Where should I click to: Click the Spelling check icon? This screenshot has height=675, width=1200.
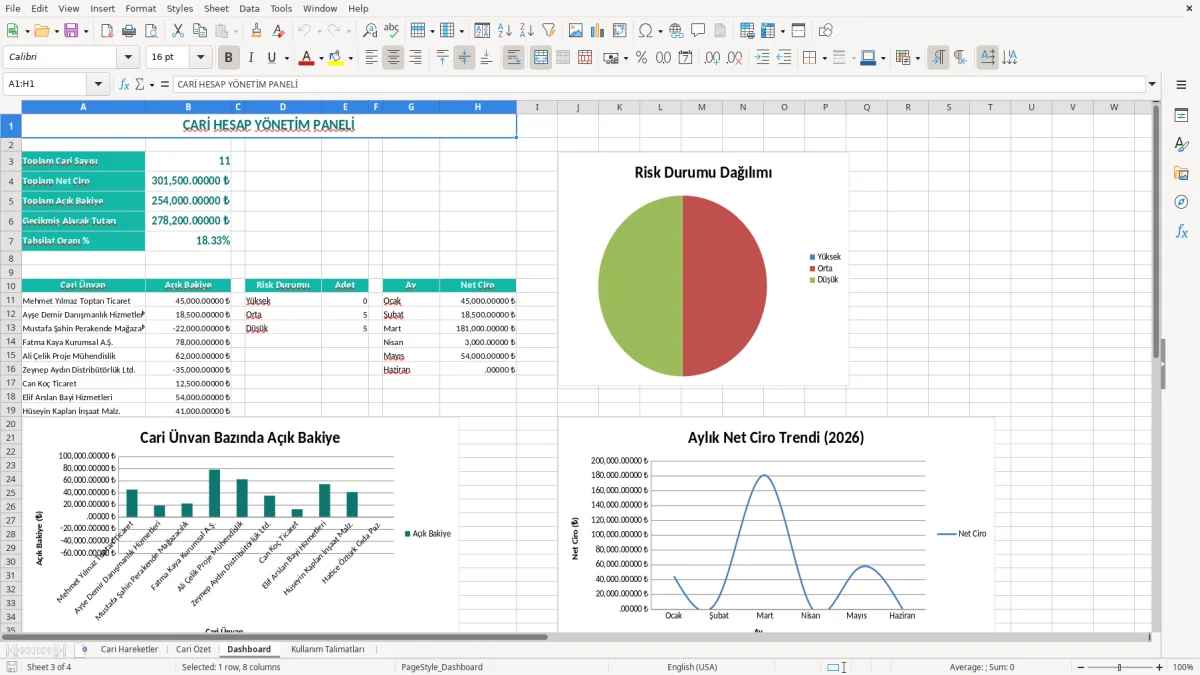(391, 31)
